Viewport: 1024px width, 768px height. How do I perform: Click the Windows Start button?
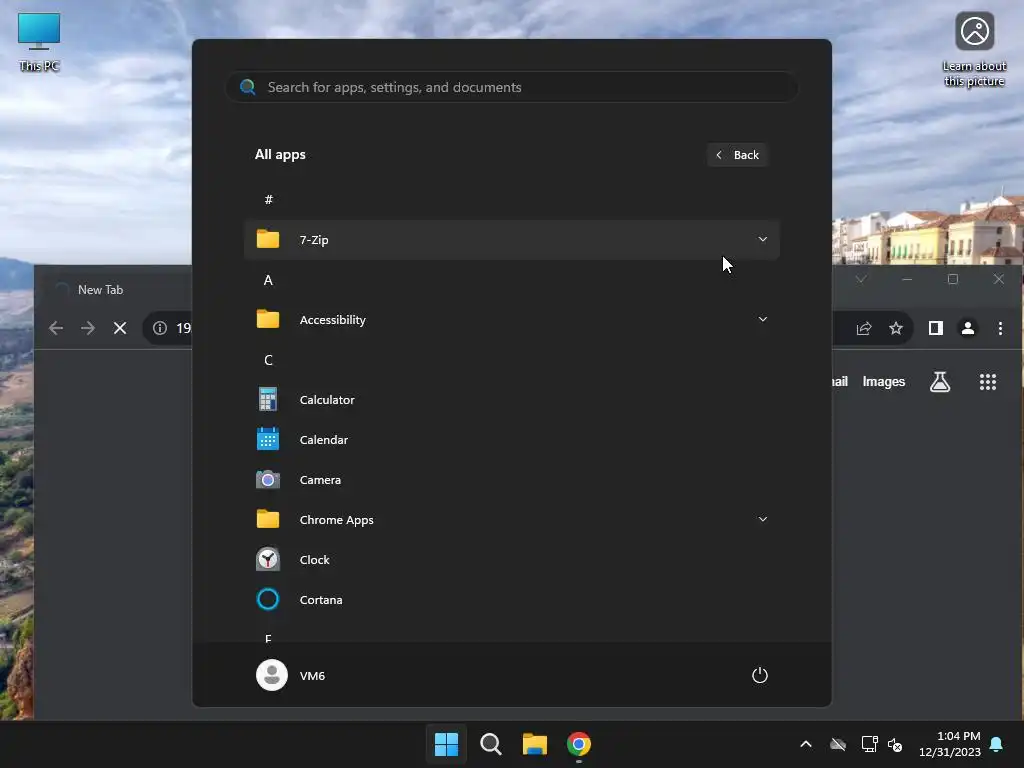click(446, 744)
